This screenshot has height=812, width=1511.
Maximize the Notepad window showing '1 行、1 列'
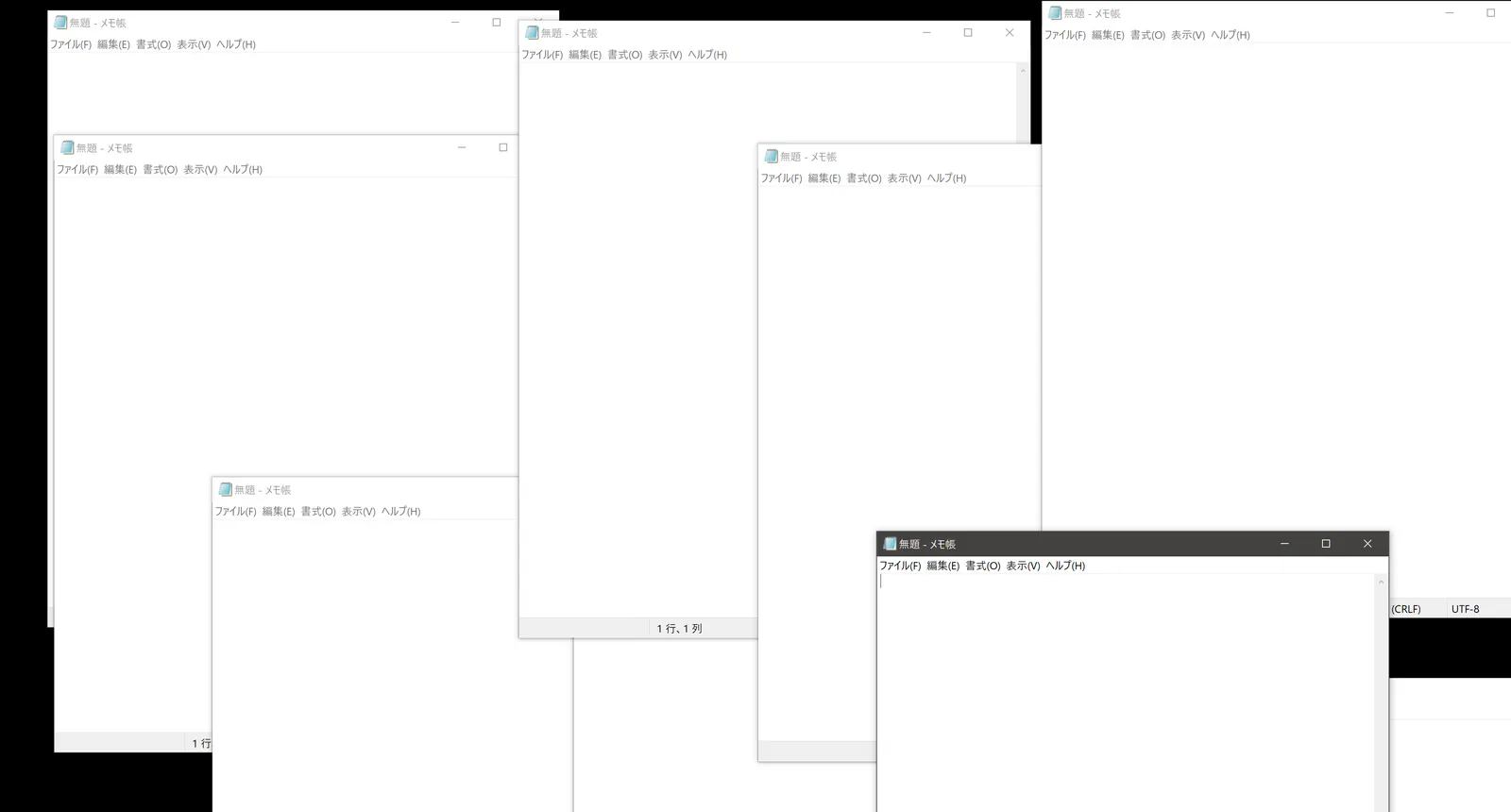(968, 33)
